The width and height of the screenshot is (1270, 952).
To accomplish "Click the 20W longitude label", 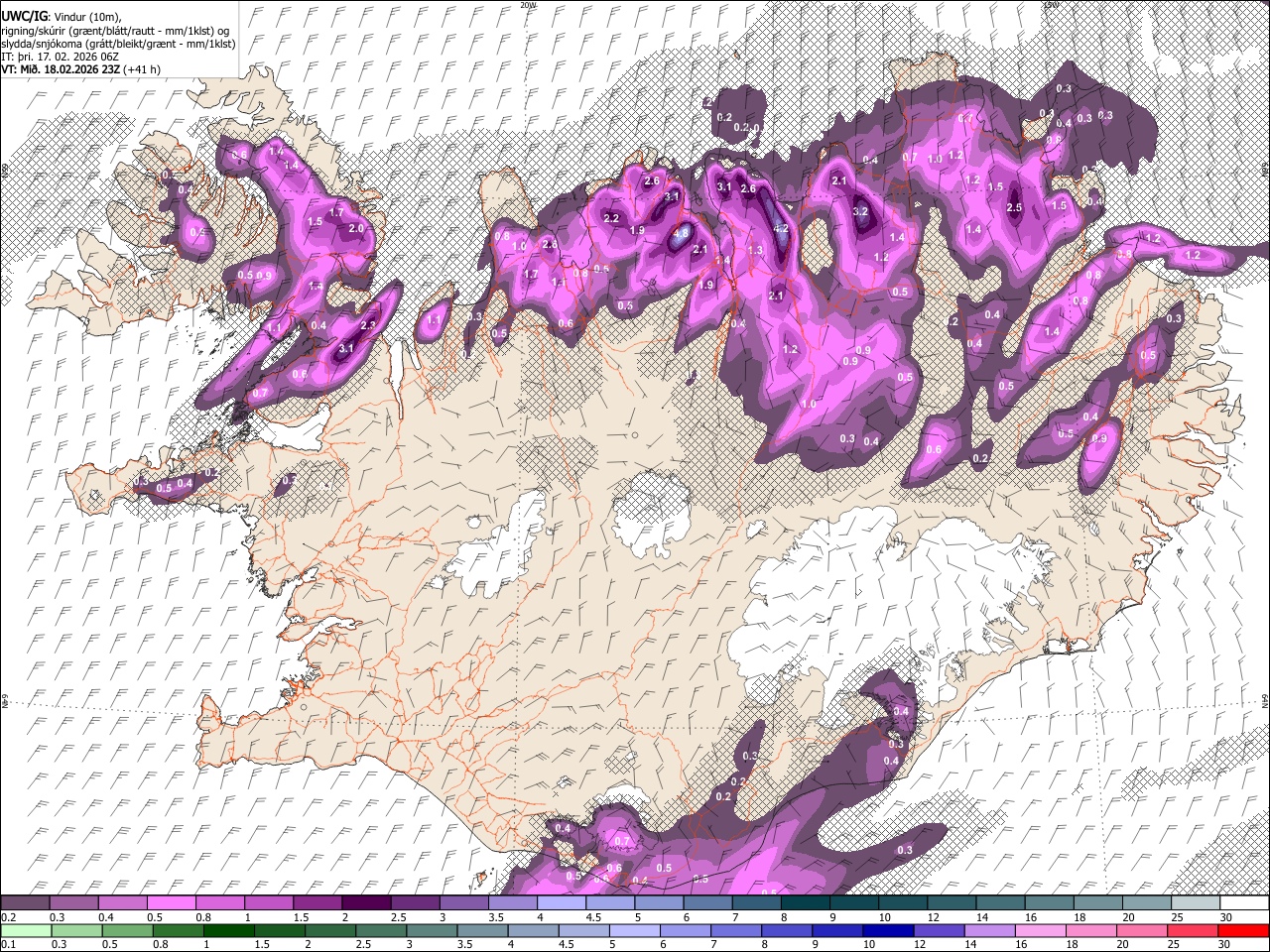I will pyautogui.click(x=529, y=5).
